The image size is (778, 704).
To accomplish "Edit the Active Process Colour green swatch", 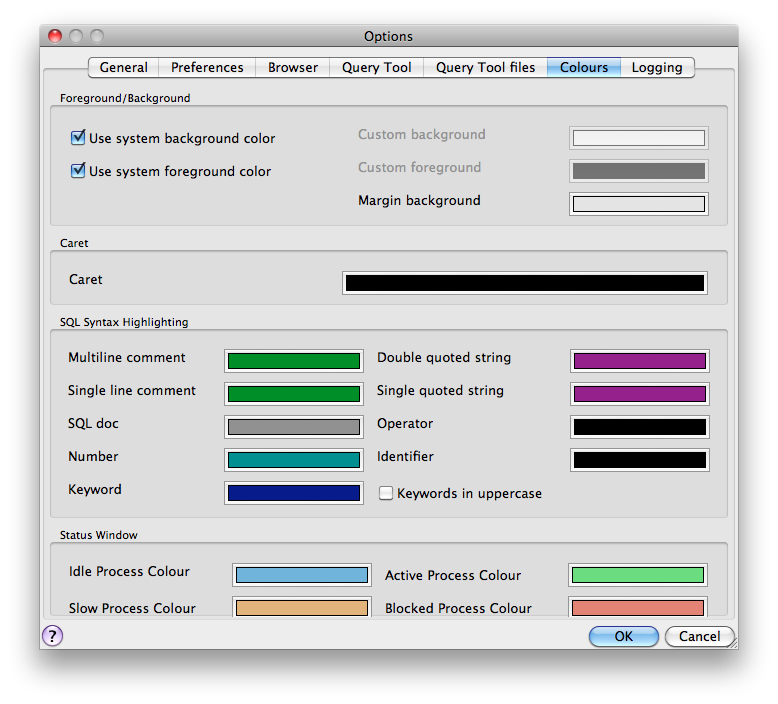I will coord(638,575).
